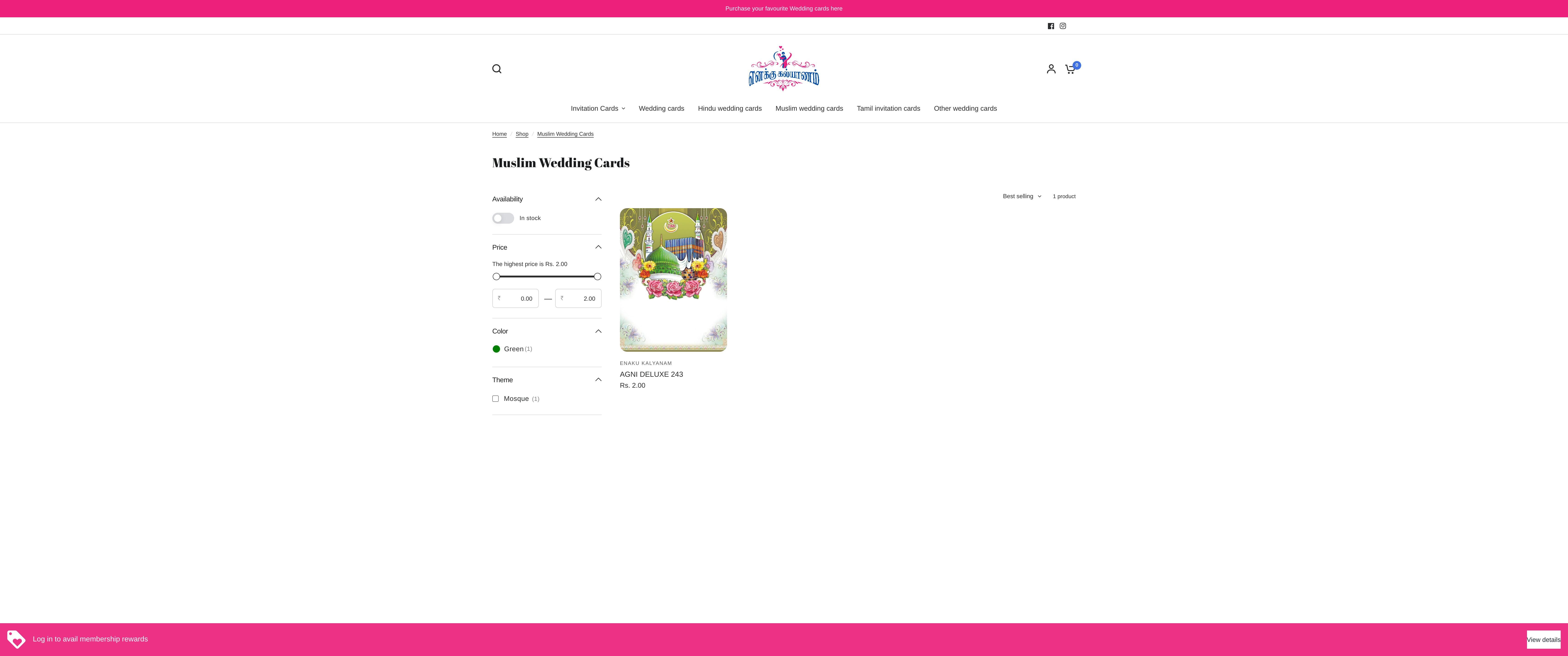
Task: Click the Enaku Kalyanam logo
Action: point(783,68)
